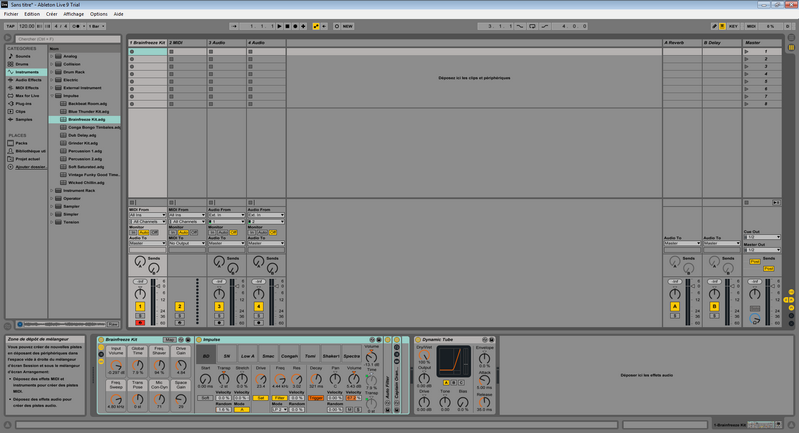This screenshot has height=433, width=799.
Task: Open the Affichage menu
Action: (x=73, y=14)
